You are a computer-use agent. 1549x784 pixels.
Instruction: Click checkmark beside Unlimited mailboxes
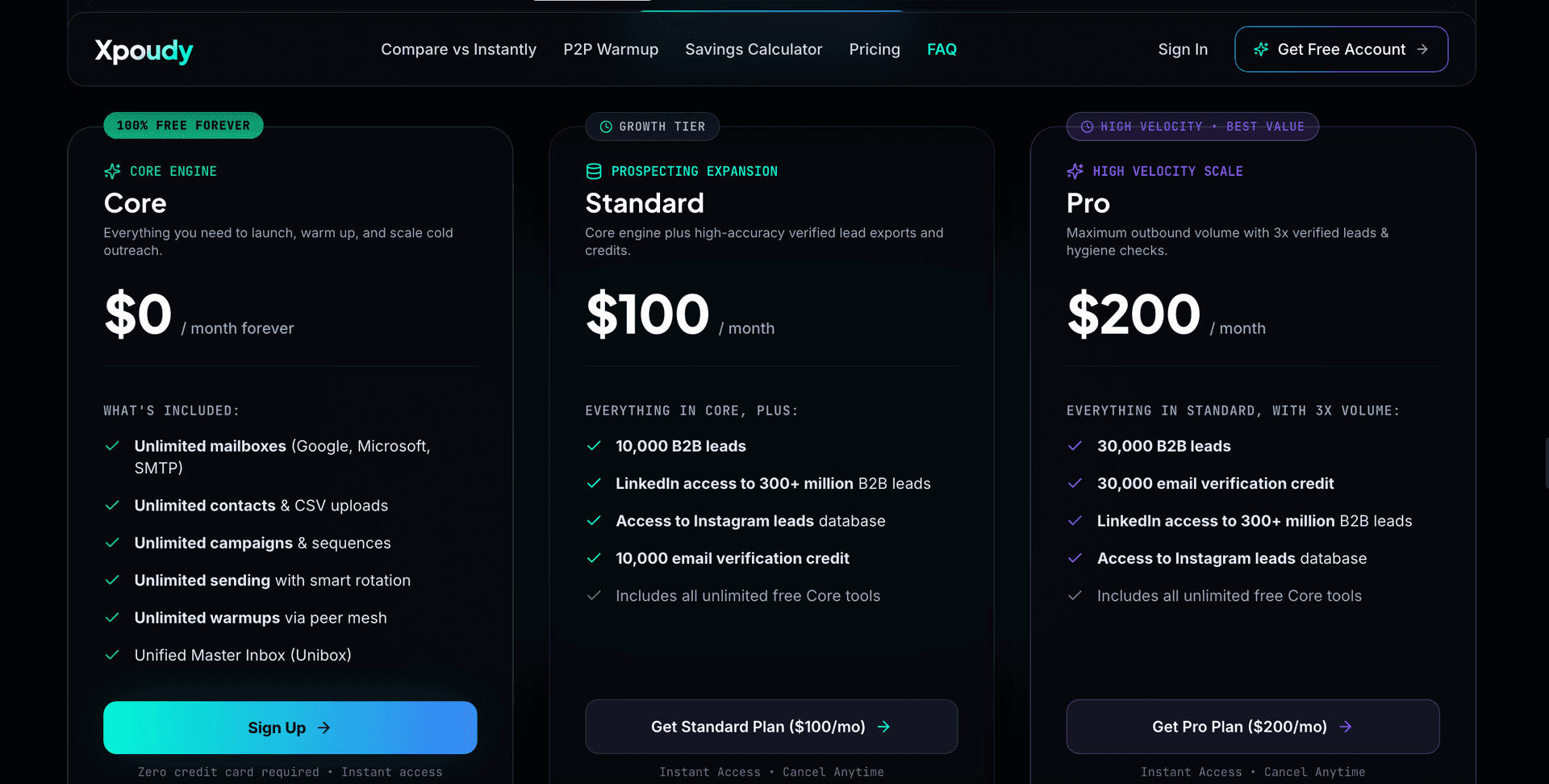coord(113,446)
